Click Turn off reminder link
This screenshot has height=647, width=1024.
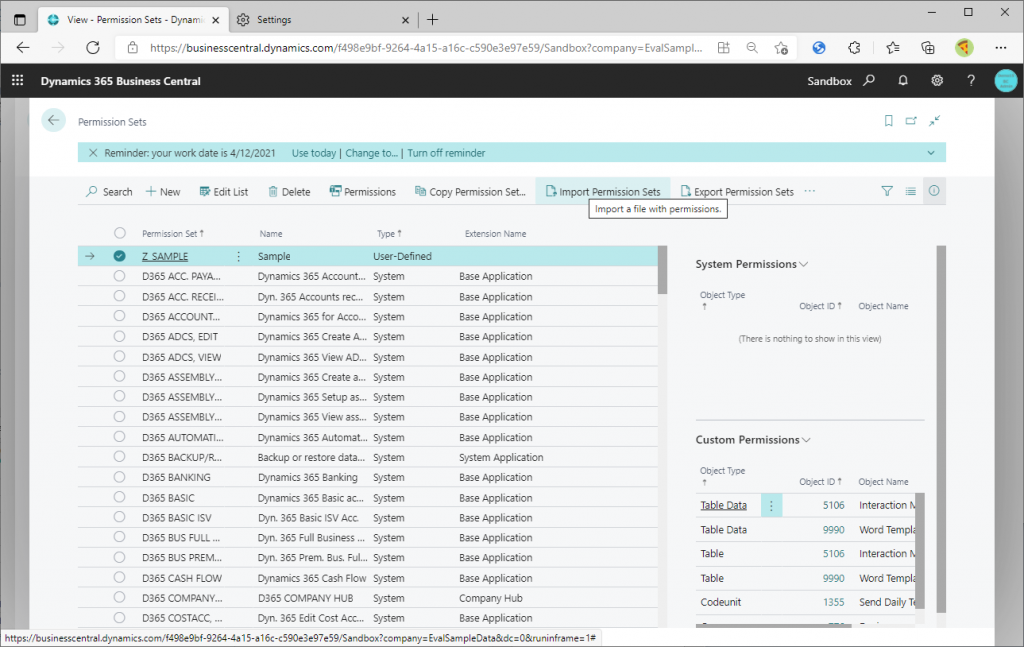446,153
